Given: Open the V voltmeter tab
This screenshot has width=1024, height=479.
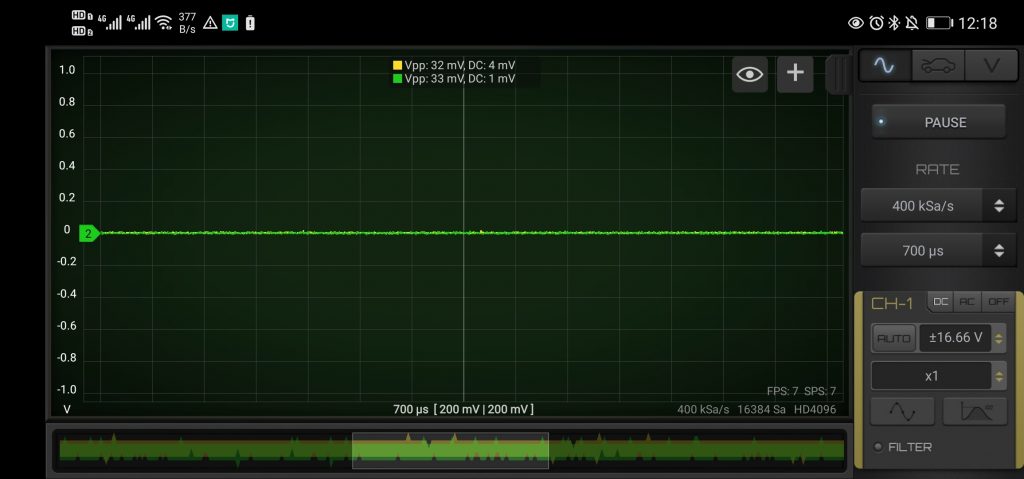Looking at the screenshot, I should [x=990, y=66].
